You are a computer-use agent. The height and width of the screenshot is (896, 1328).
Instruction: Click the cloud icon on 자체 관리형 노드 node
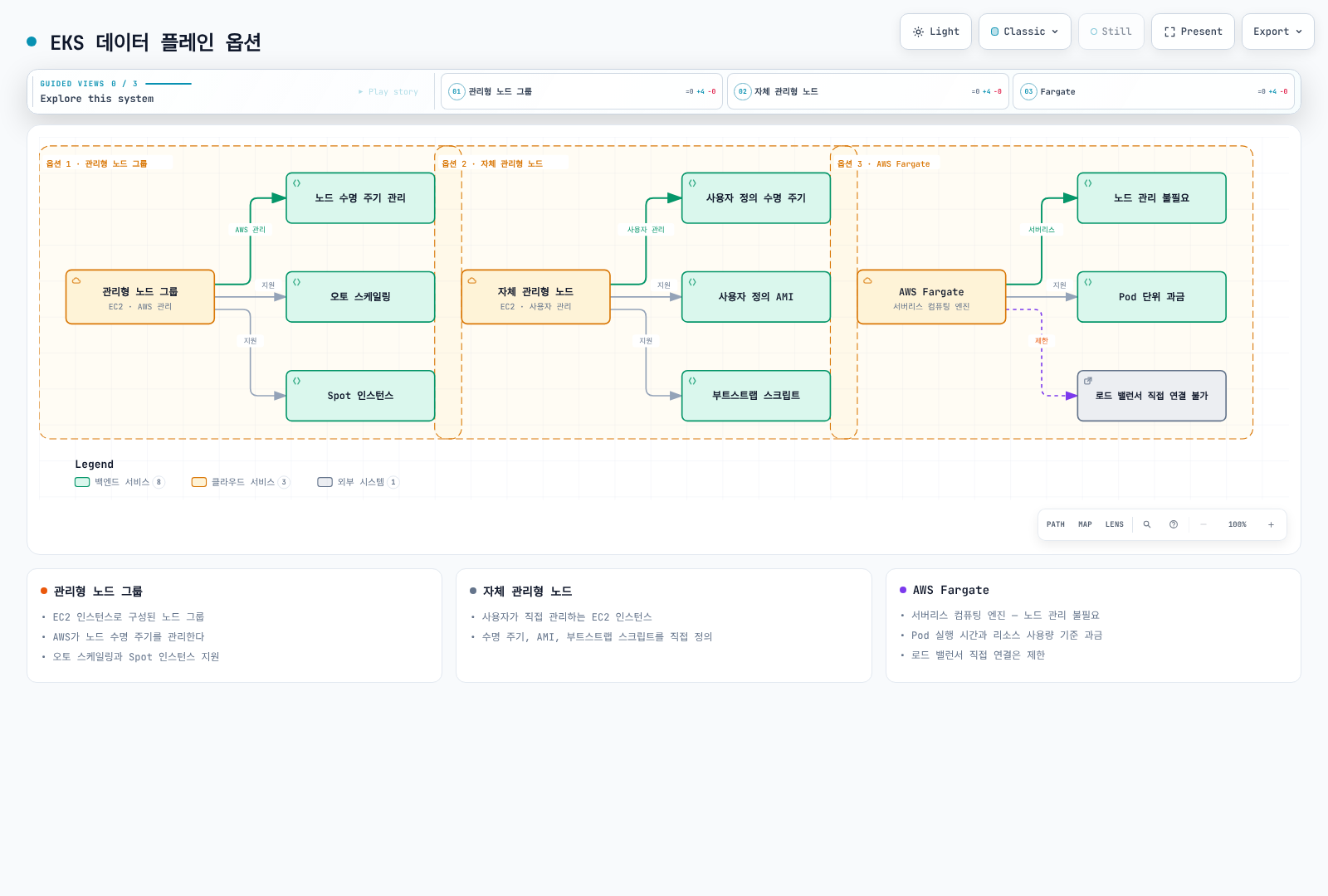pos(472,280)
